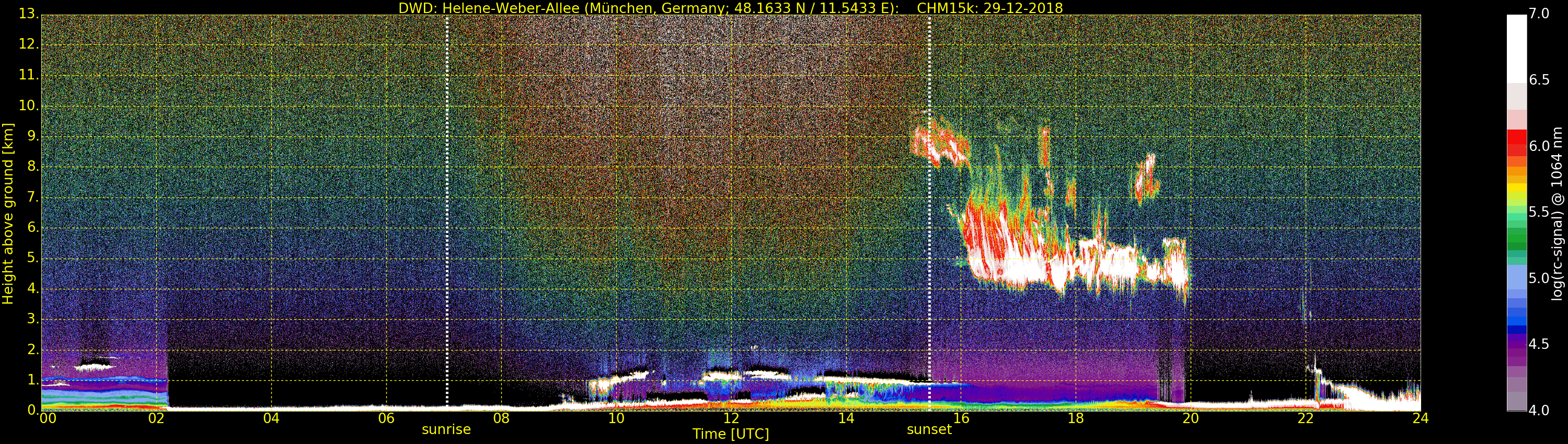Click the time axis tick '16'
This screenshot has width=1568, height=444.
[x=961, y=418]
